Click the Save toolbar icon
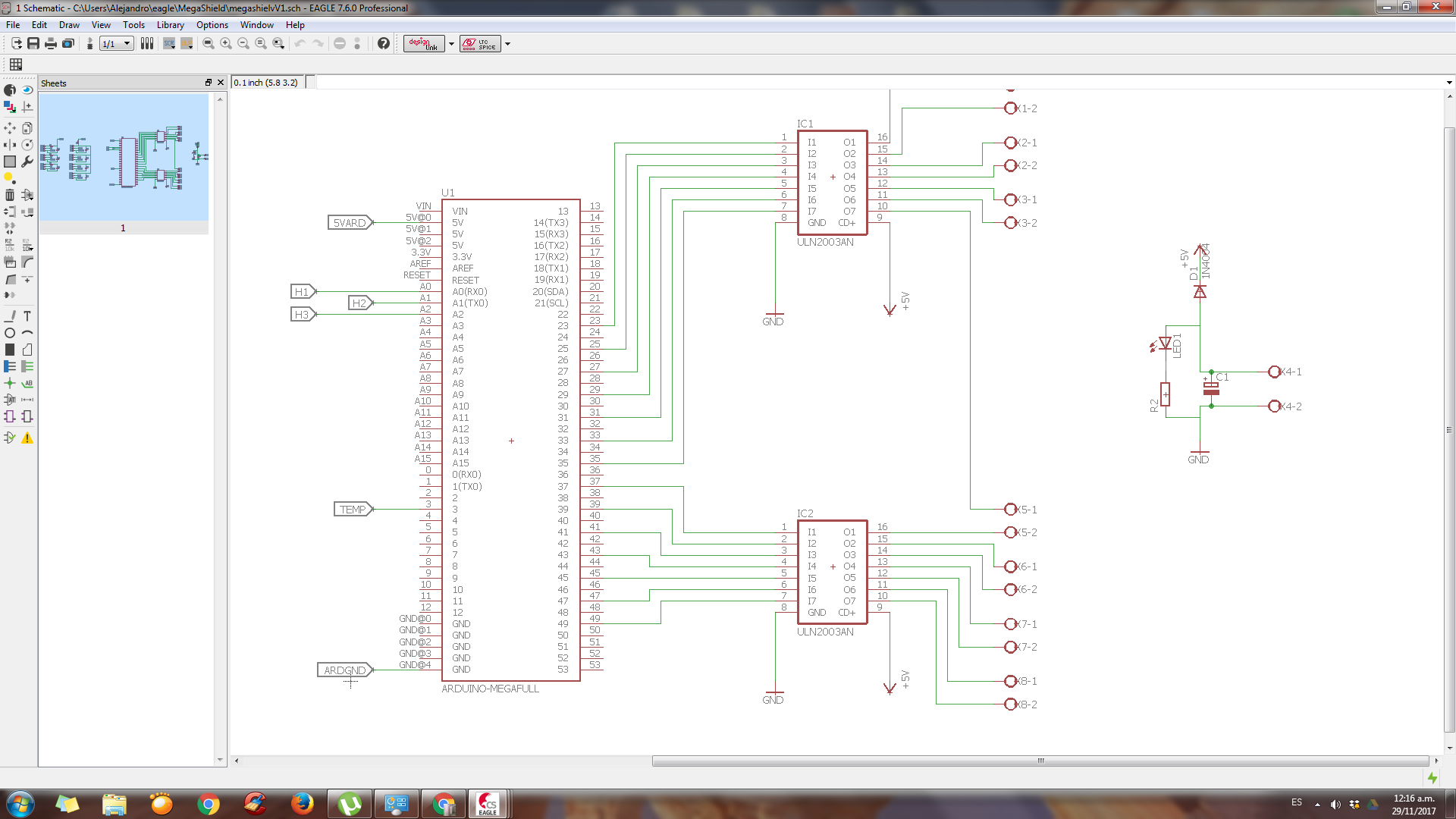 (33, 43)
